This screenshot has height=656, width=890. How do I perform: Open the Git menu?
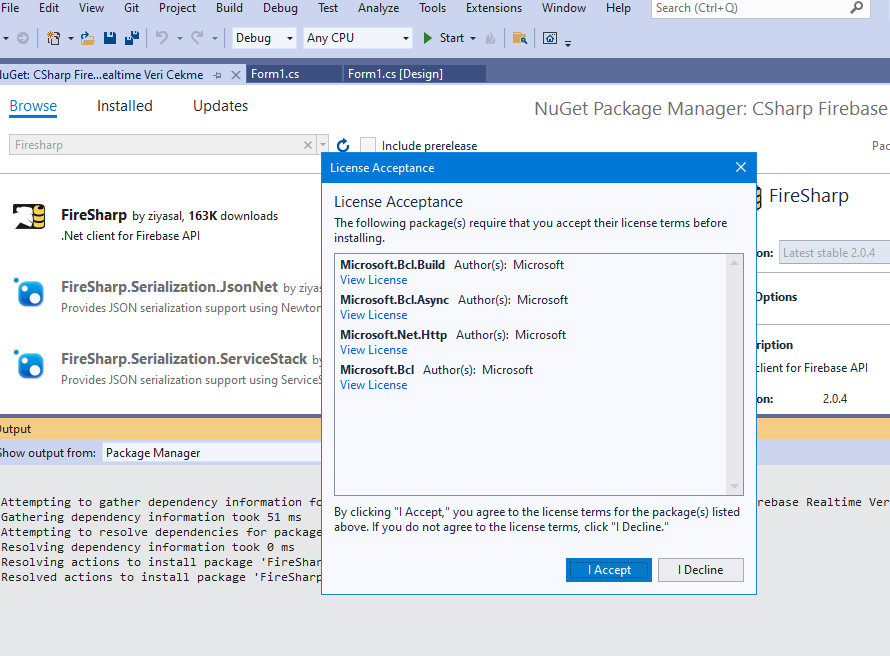[131, 8]
